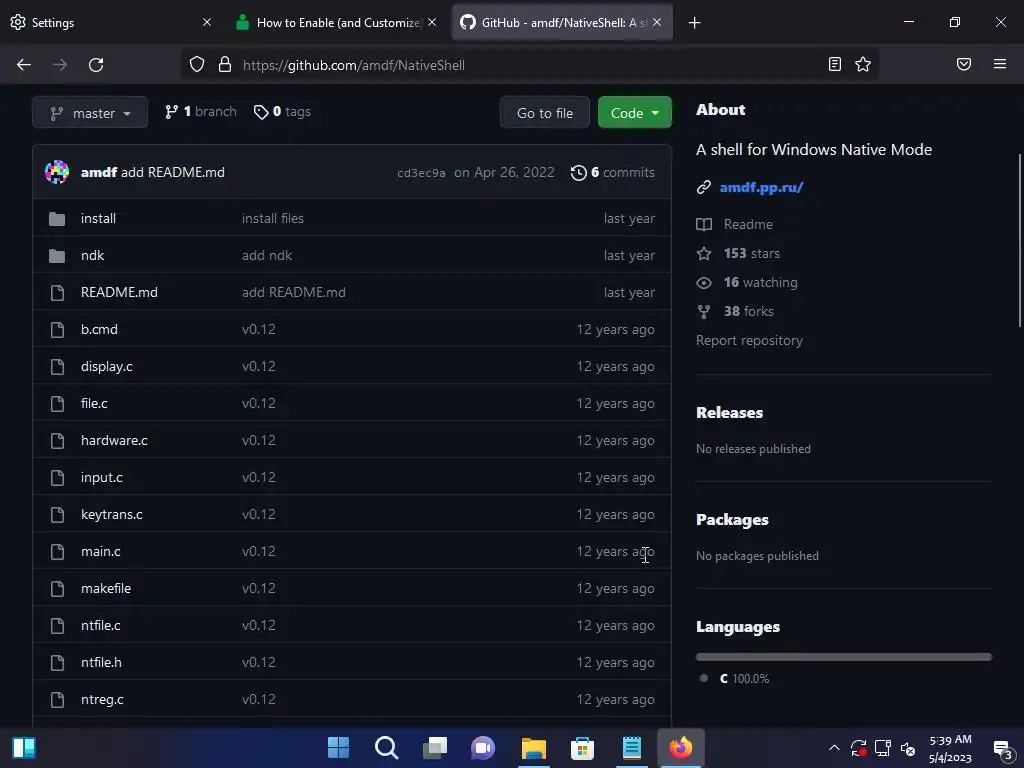Click the languages progress bar

coord(844,657)
